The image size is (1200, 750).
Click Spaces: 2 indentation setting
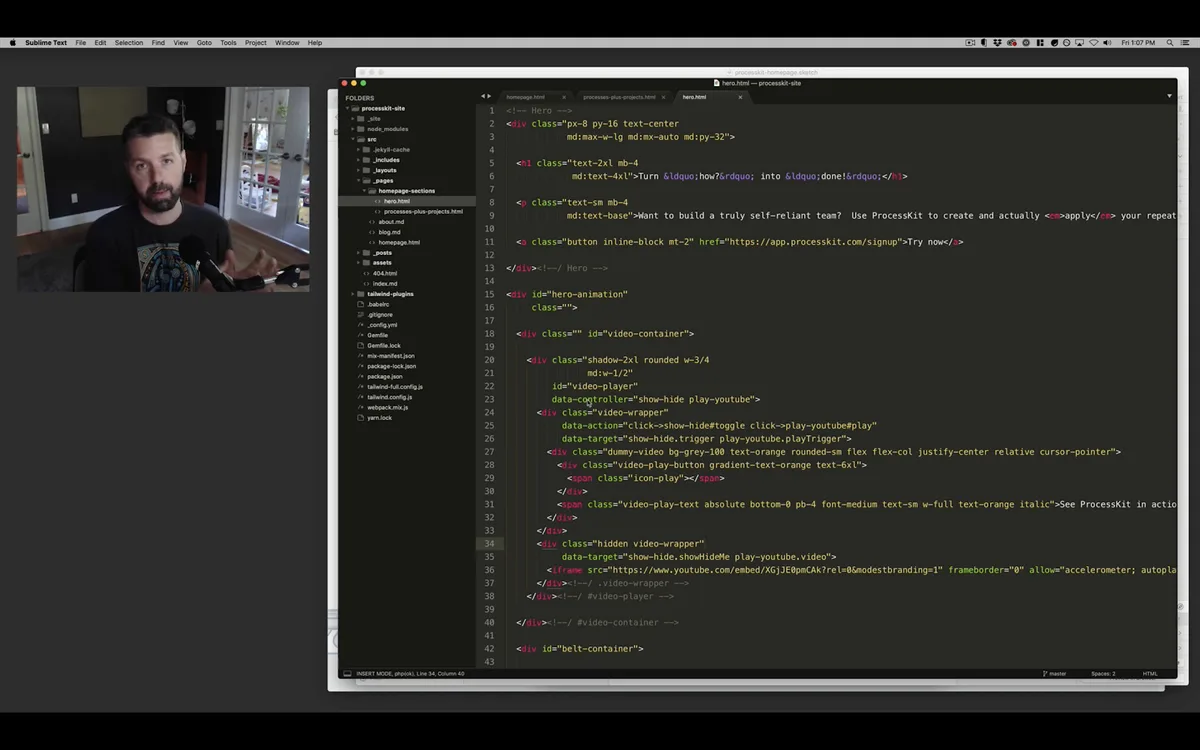(1103, 674)
